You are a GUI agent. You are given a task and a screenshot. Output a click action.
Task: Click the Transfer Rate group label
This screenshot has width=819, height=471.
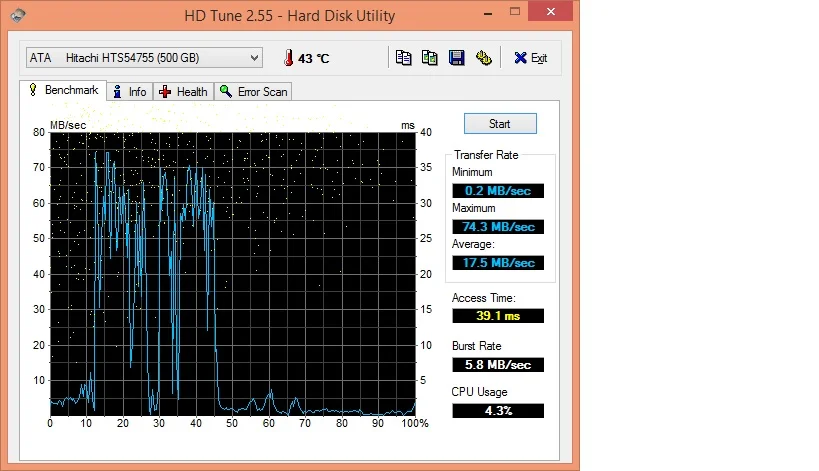point(486,155)
